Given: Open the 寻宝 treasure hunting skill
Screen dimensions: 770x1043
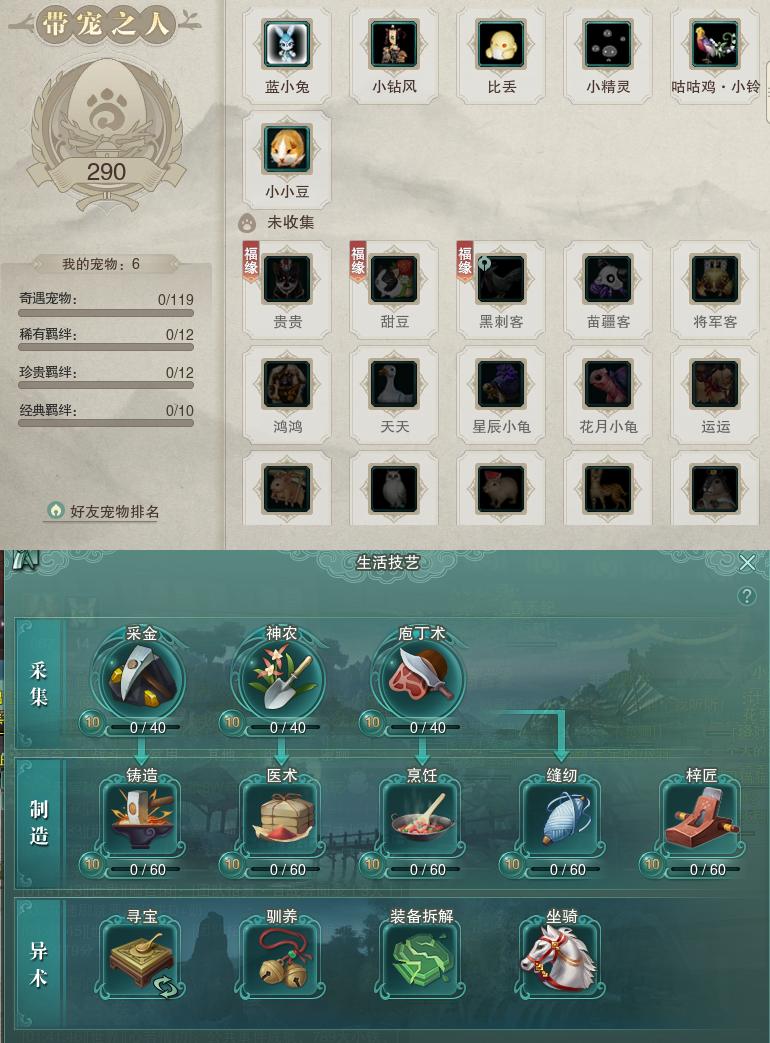Looking at the screenshot, I should pos(142,959).
